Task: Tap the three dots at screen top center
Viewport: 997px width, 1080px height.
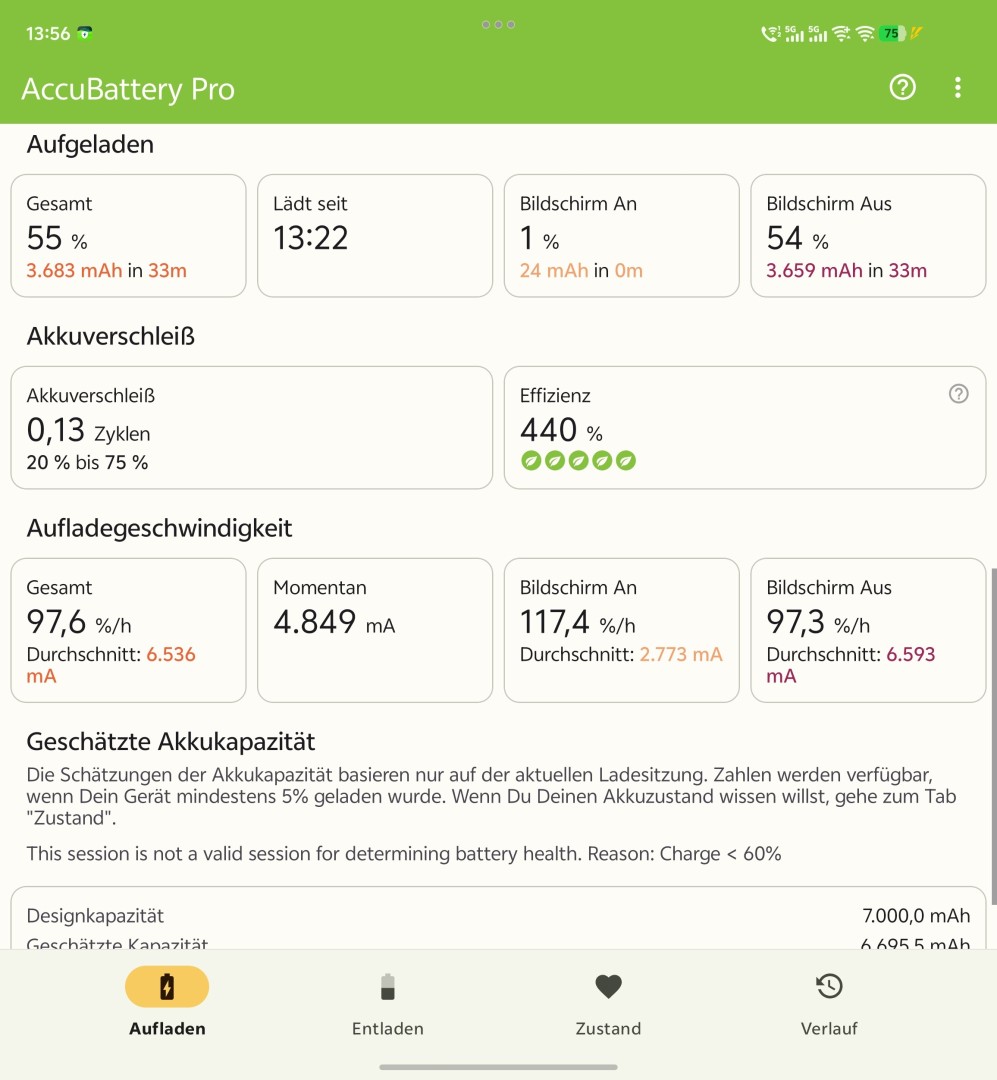Action: point(498,25)
